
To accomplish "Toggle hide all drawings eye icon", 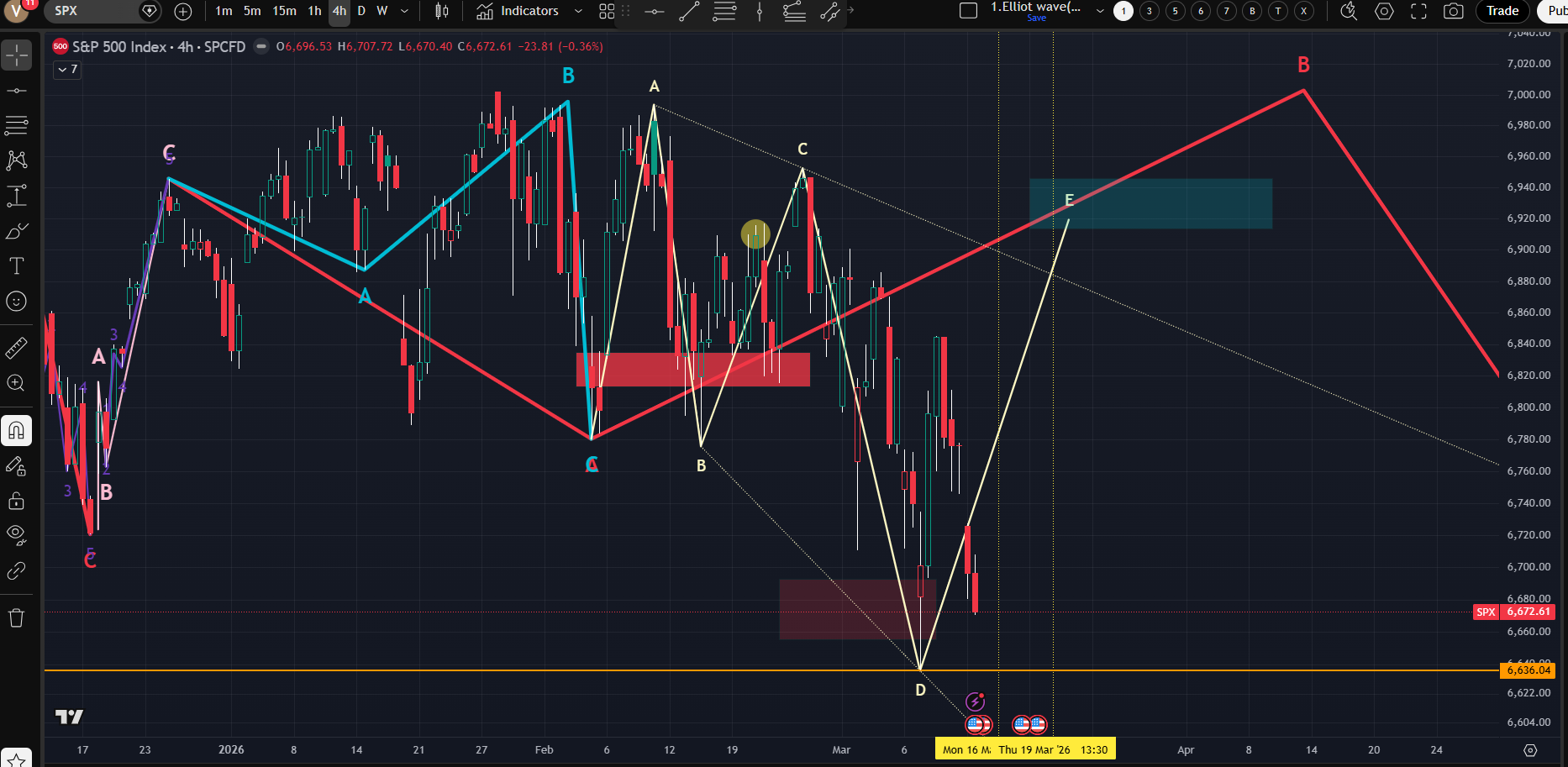I will point(16,534).
